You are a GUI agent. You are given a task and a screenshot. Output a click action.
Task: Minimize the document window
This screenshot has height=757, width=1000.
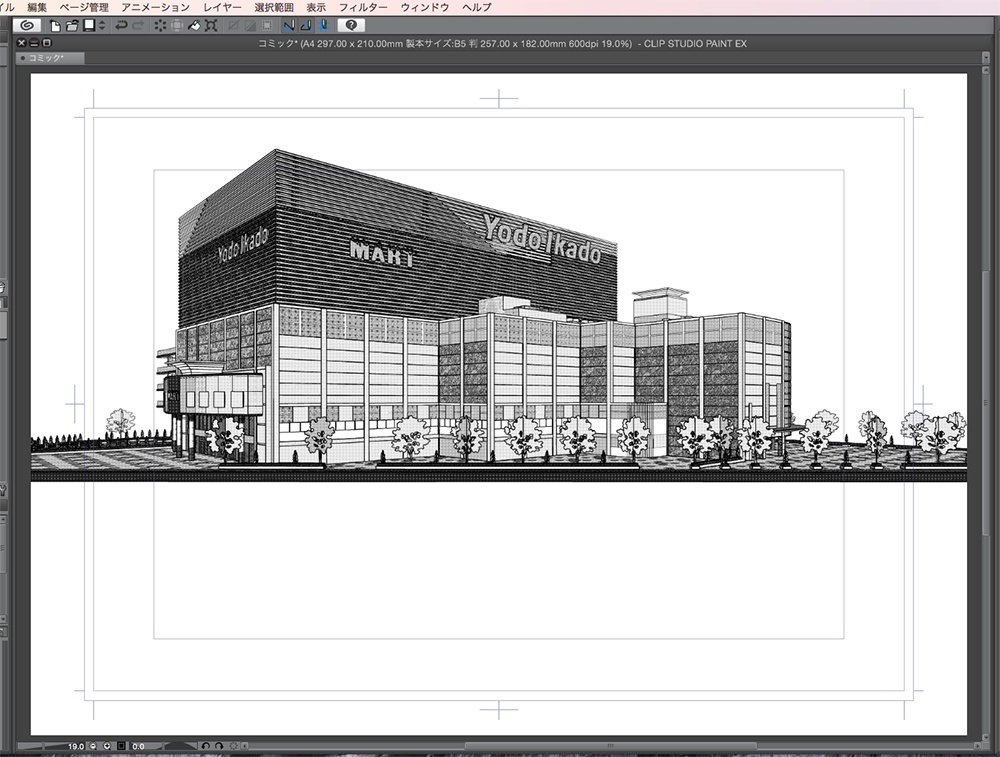[x=34, y=43]
